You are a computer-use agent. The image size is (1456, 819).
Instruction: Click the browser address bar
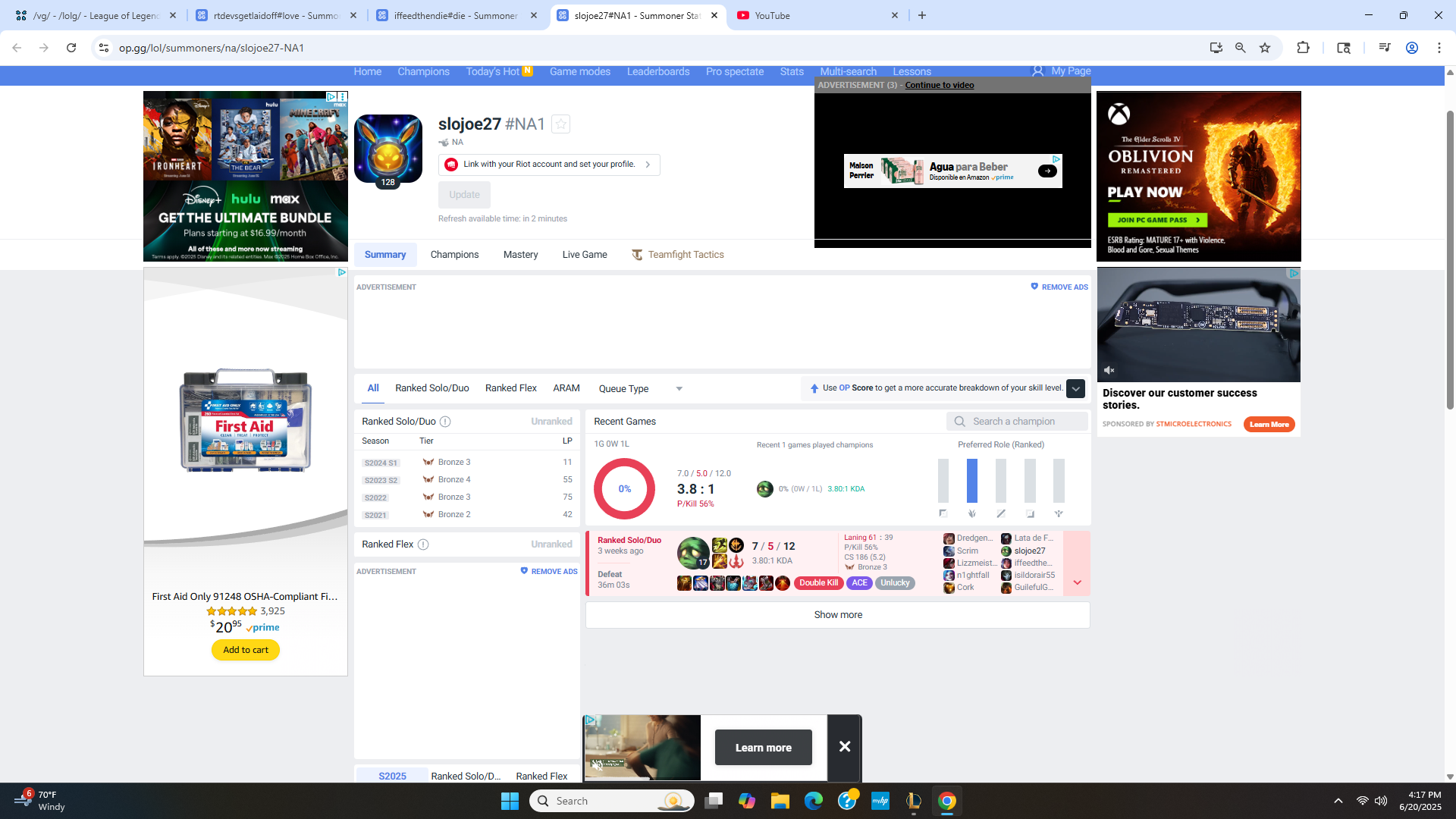[x=652, y=48]
